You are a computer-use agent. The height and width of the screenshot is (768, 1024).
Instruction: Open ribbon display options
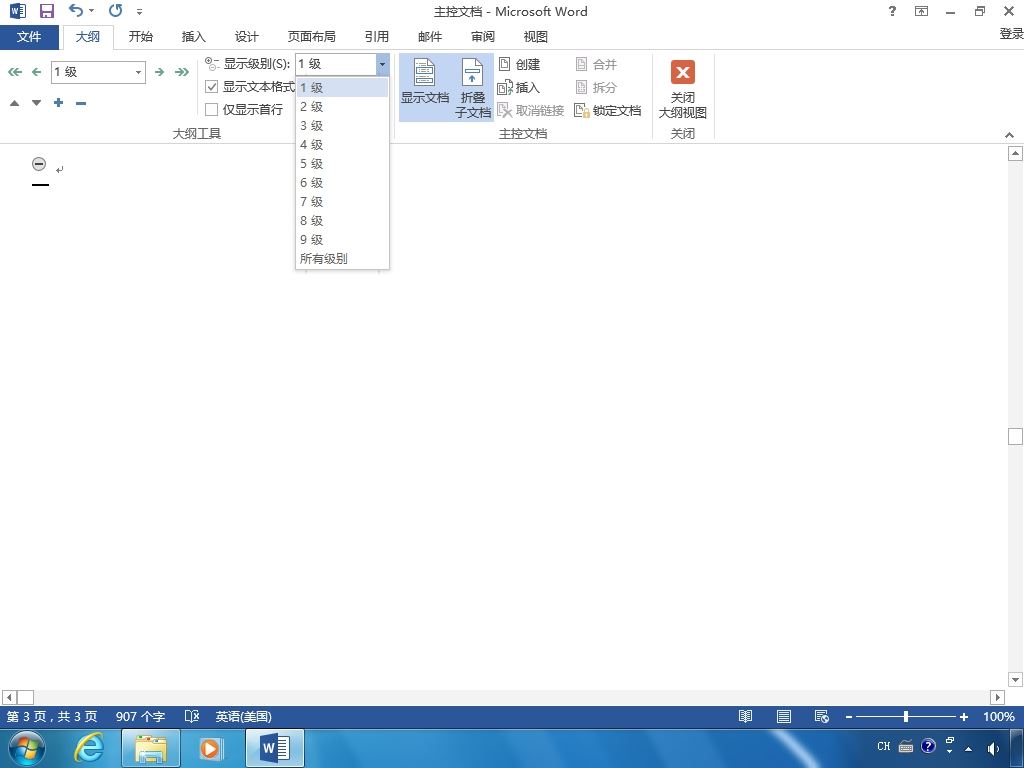[921, 11]
